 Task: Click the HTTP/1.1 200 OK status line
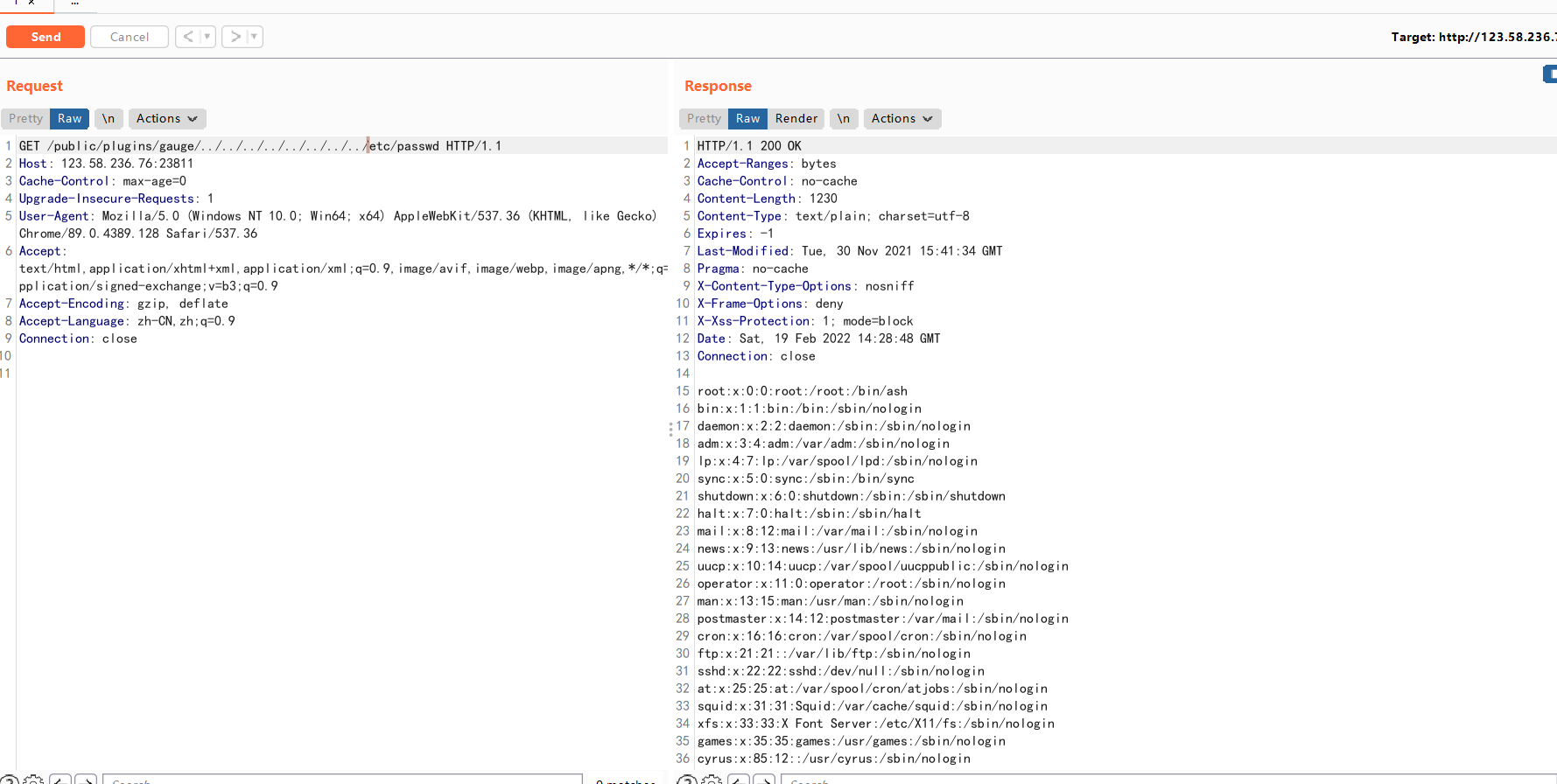[x=749, y=146]
